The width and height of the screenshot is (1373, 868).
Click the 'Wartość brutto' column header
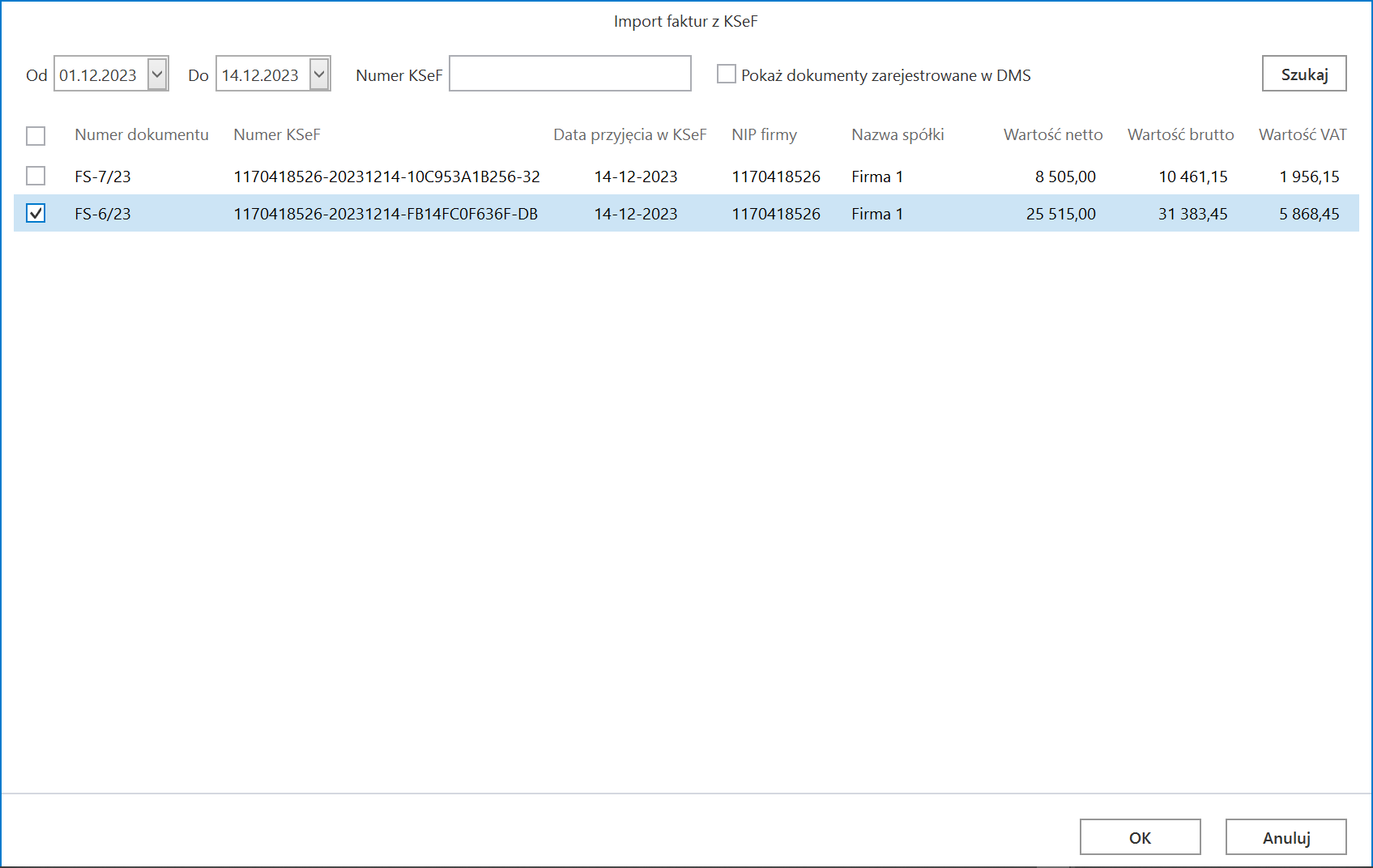(1180, 134)
